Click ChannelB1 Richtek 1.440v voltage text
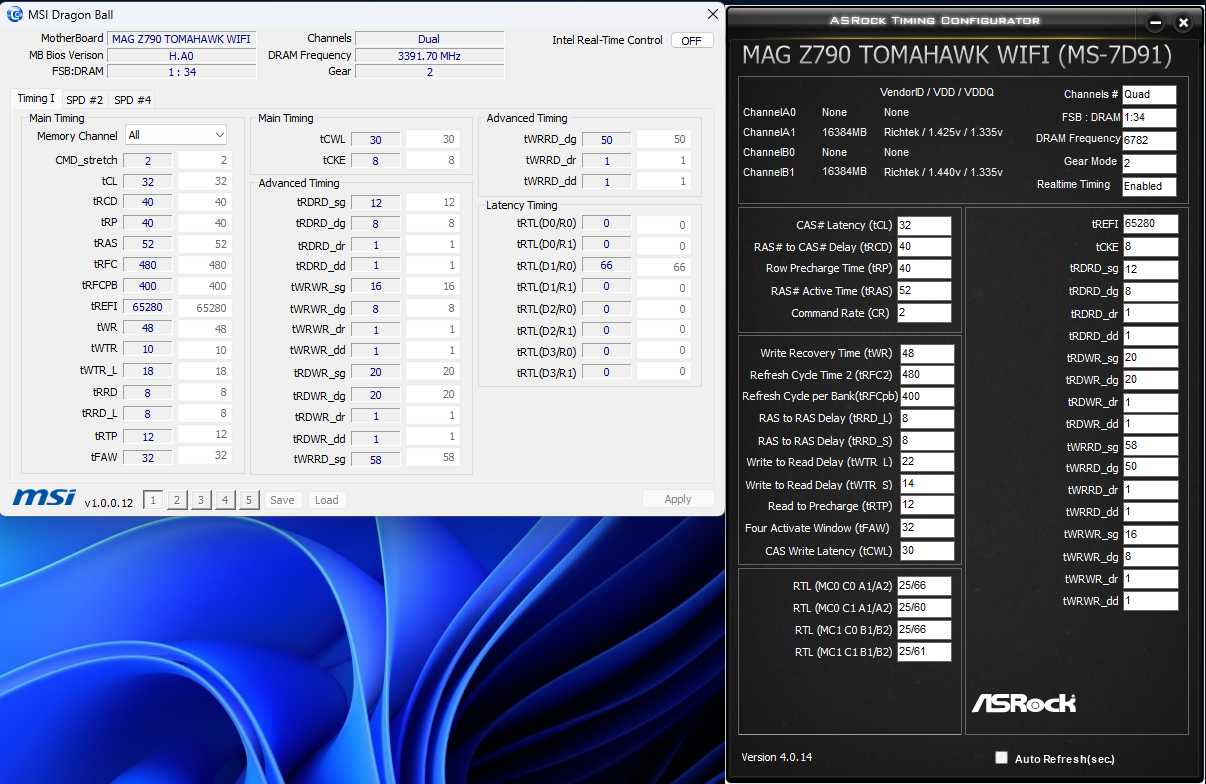Viewport: 1206px width, 784px height. click(943, 173)
